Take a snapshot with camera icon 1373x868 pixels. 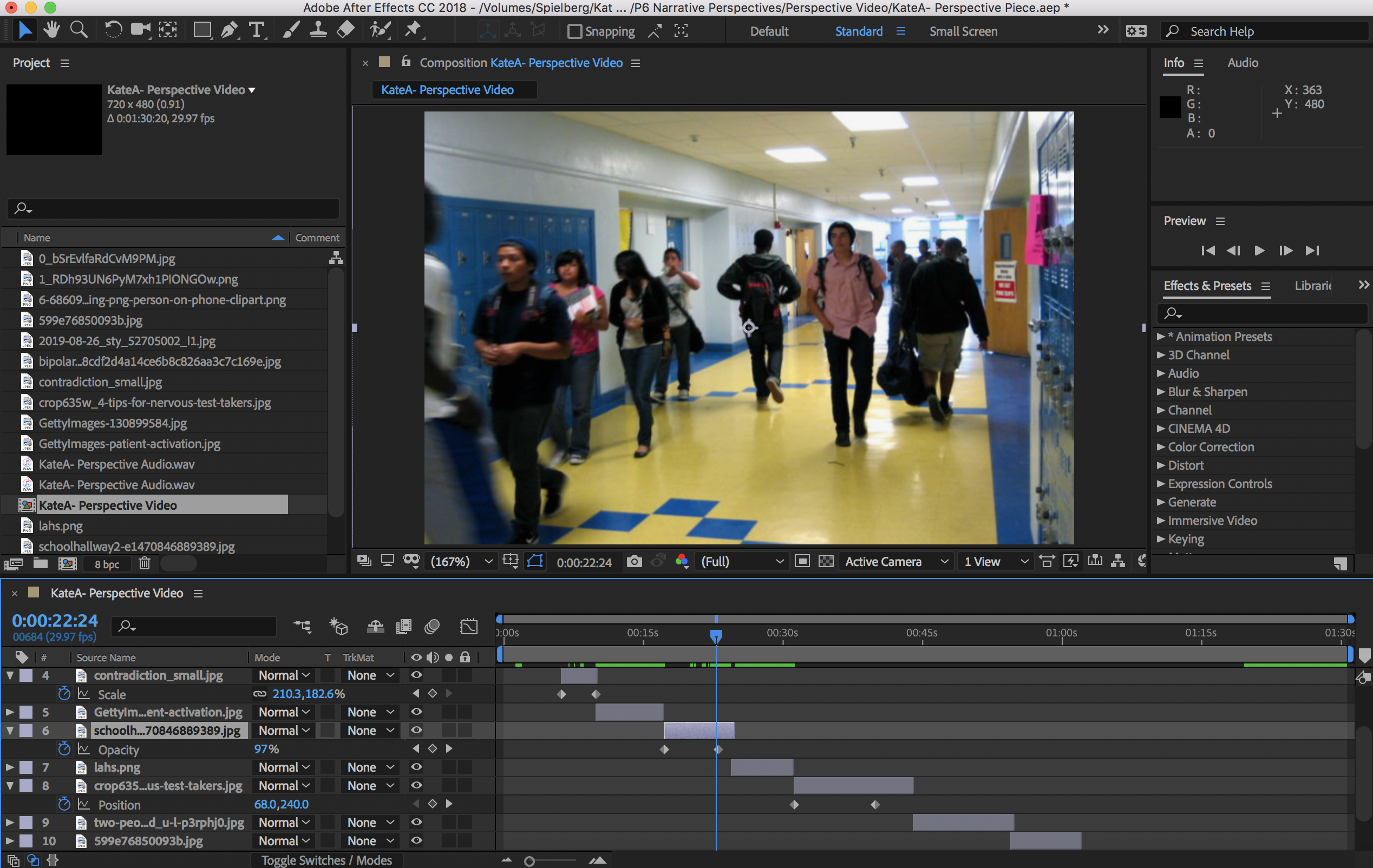pyautogui.click(x=634, y=561)
